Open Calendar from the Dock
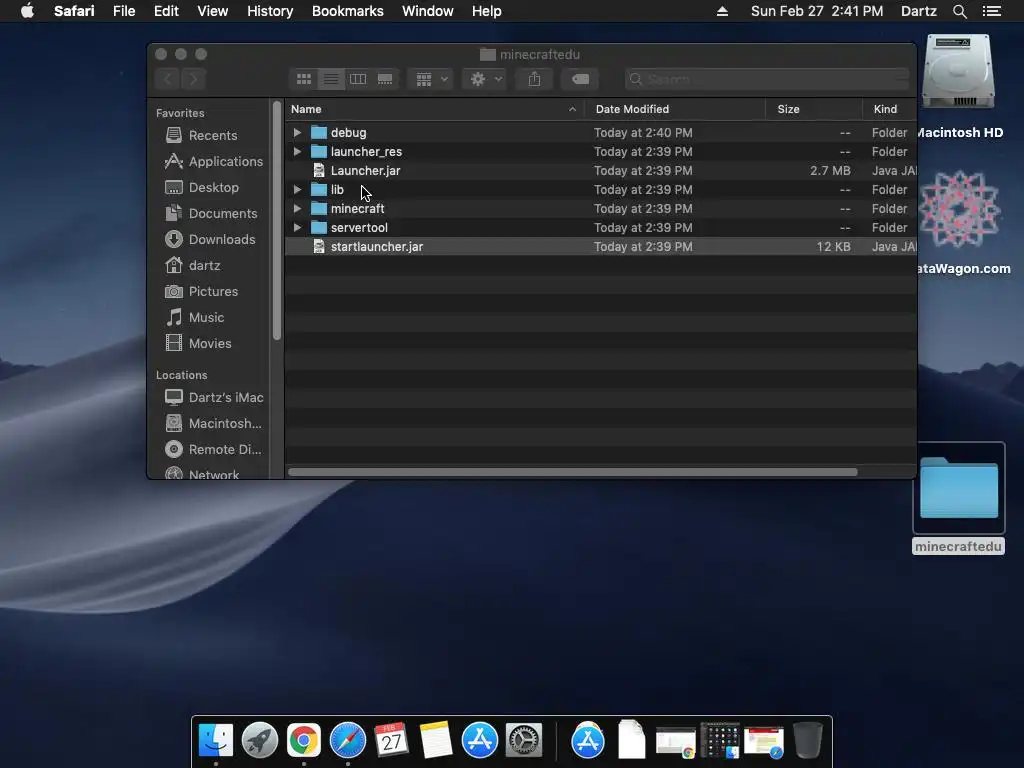 point(391,741)
